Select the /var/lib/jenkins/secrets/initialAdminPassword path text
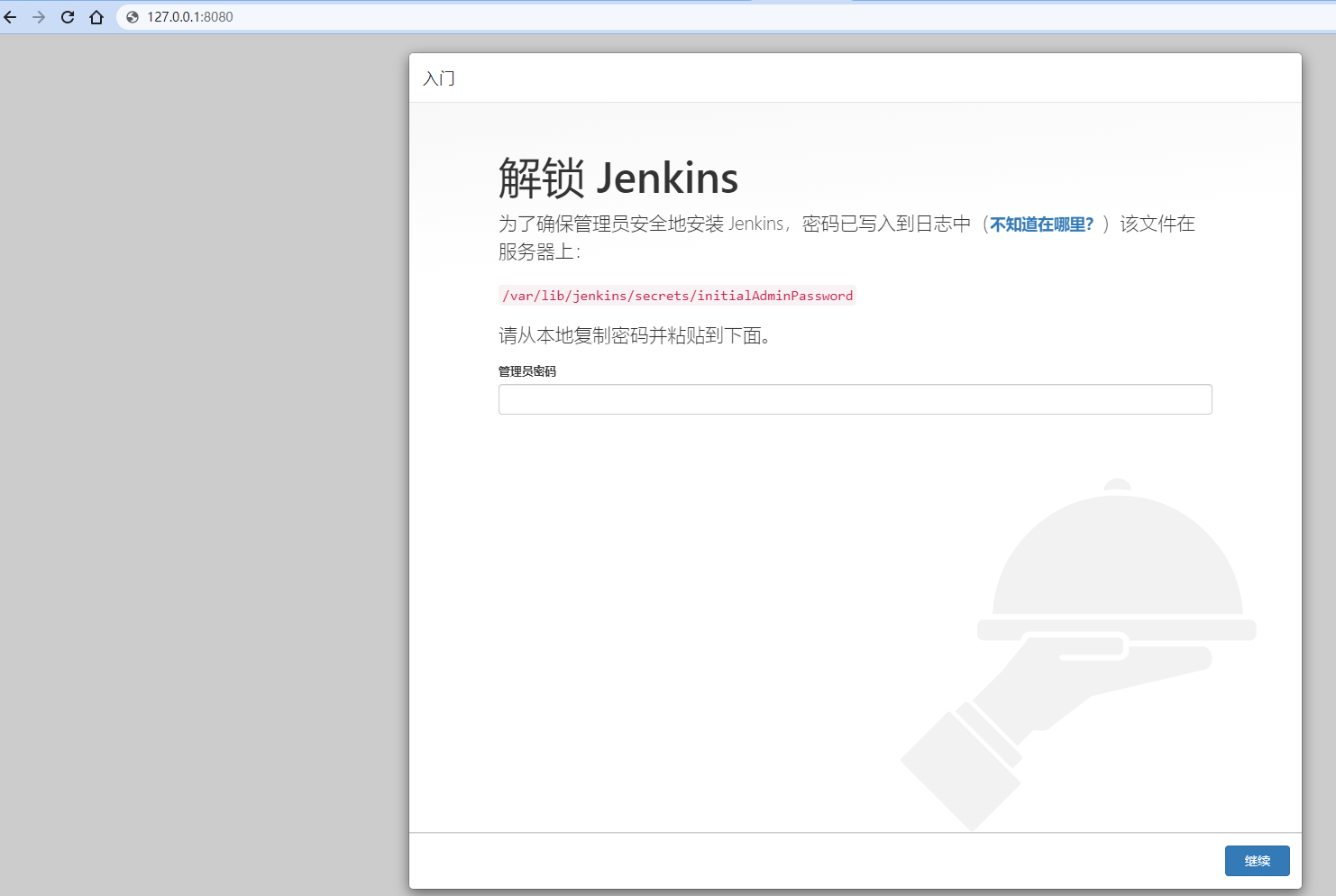This screenshot has width=1336, height=896. pyautogui.click(x=677, y=296)
